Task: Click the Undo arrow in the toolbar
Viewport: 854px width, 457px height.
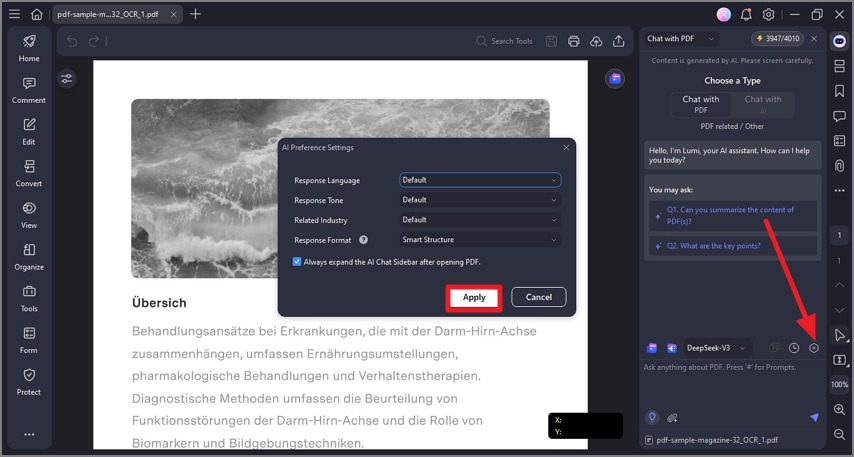Action: [72, 41]
